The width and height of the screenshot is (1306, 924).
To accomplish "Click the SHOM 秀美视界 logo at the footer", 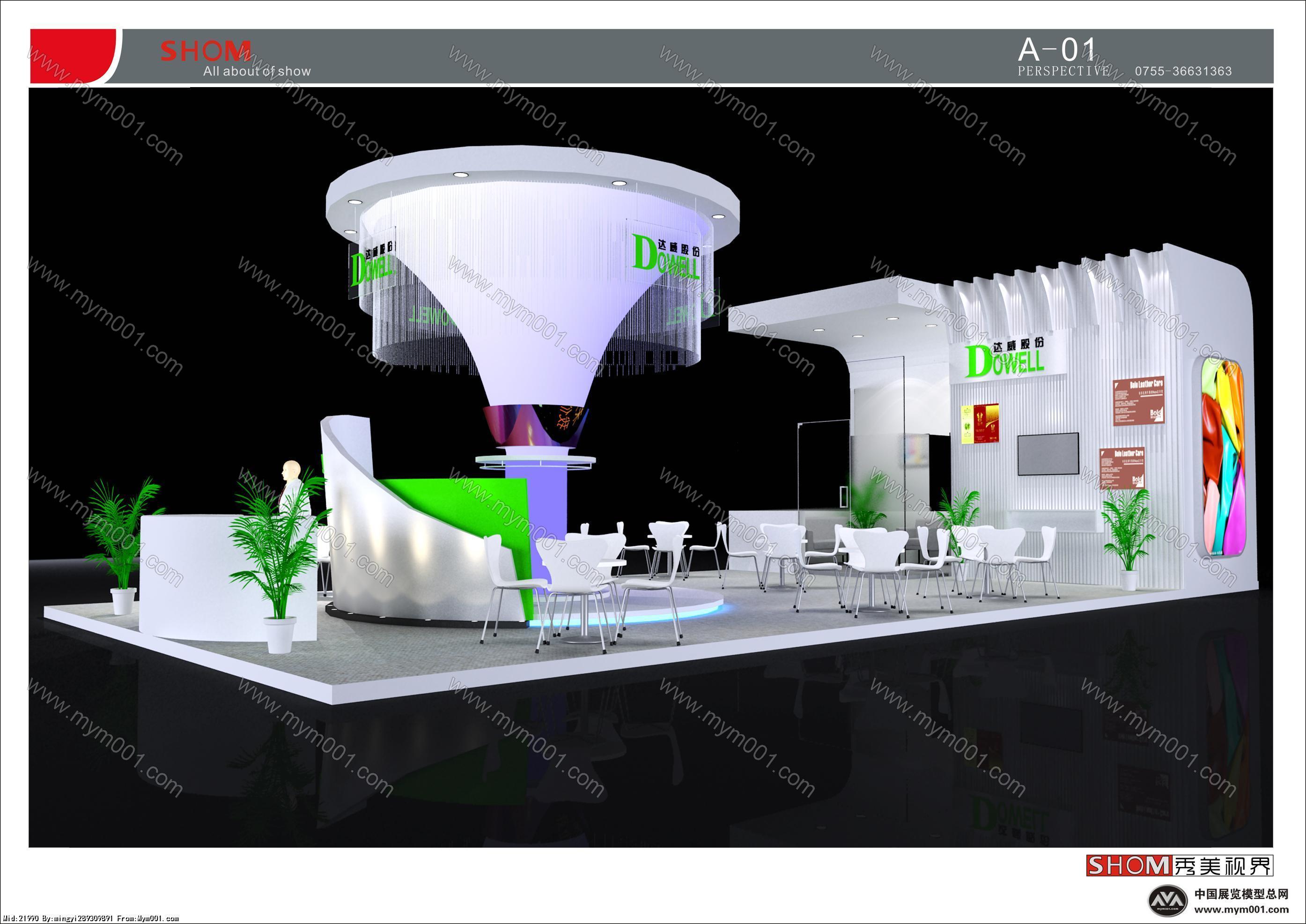I will pos(1180,866).
